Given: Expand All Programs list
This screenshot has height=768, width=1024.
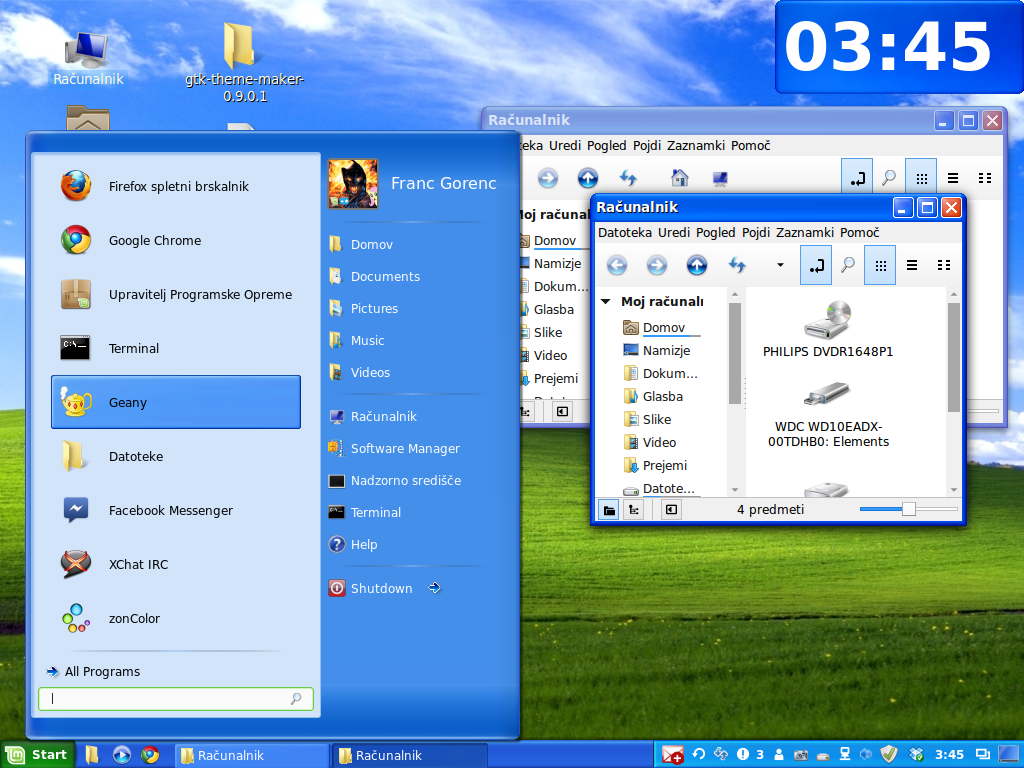Looking at the screenshot, I should tap(93, 671).
